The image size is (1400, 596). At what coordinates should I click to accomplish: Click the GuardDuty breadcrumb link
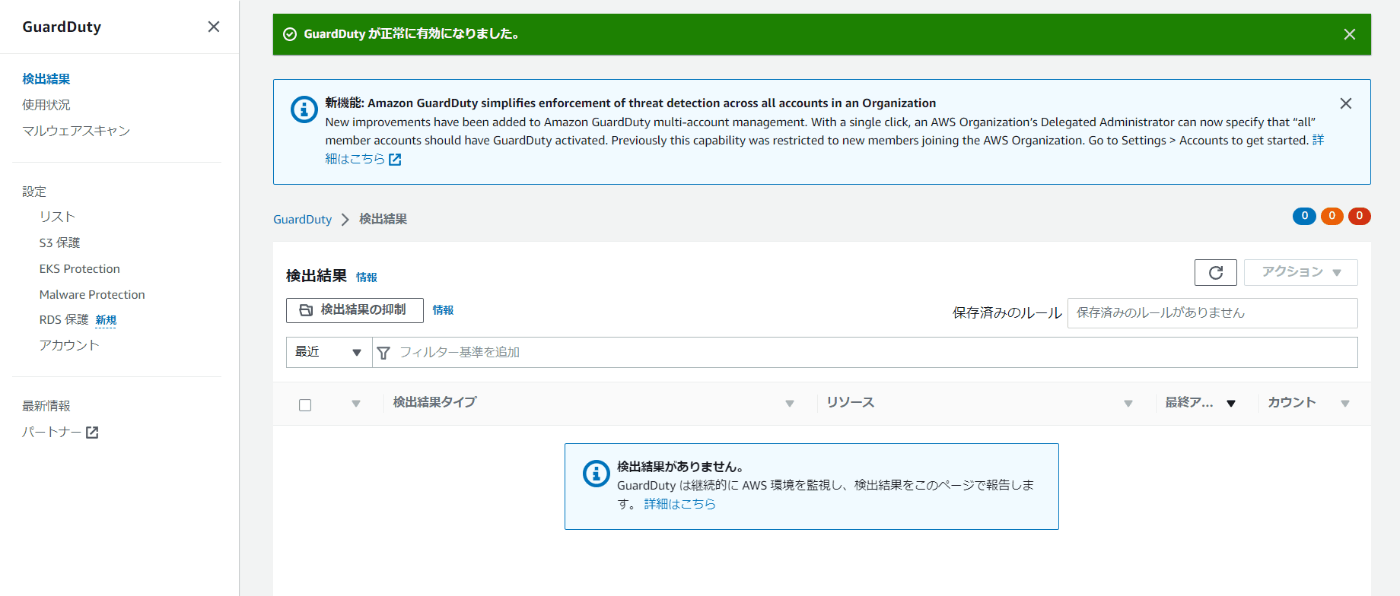pyautogui.click(x=302, y=219)
